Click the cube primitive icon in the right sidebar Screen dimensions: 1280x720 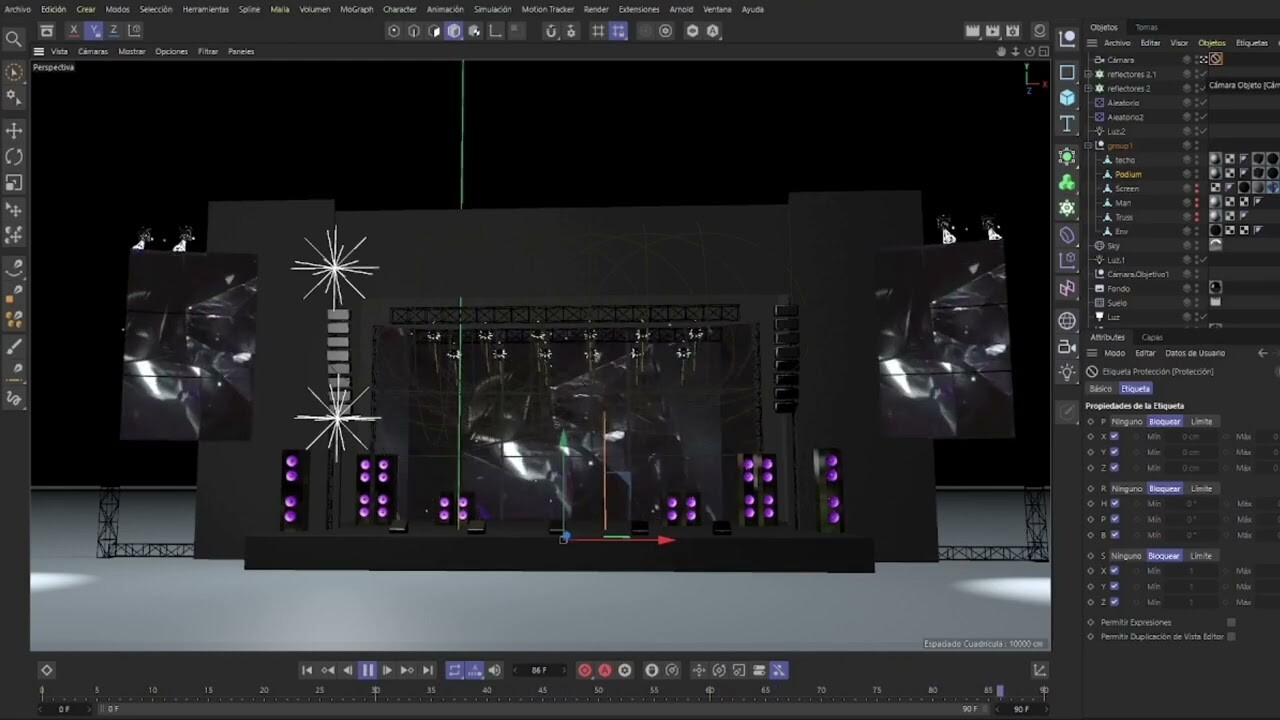click(x=1067, y=97)
